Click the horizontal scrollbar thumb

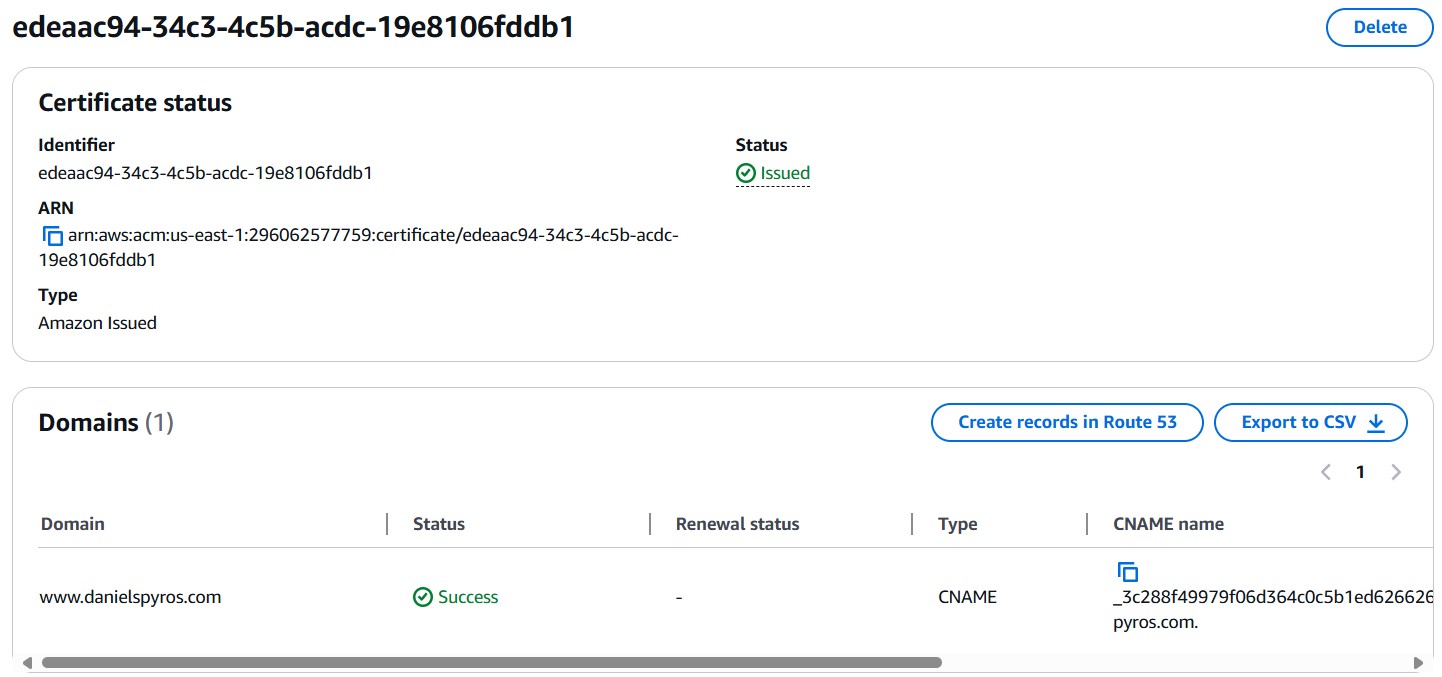[490, 662]
